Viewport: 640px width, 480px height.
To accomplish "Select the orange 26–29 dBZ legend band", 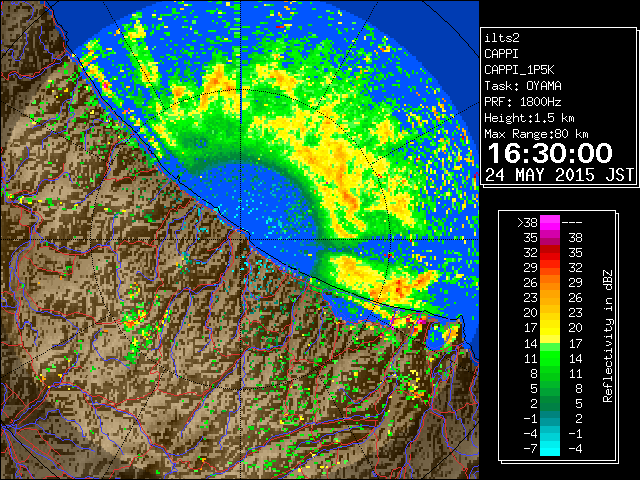I will [x=550, y=282].
